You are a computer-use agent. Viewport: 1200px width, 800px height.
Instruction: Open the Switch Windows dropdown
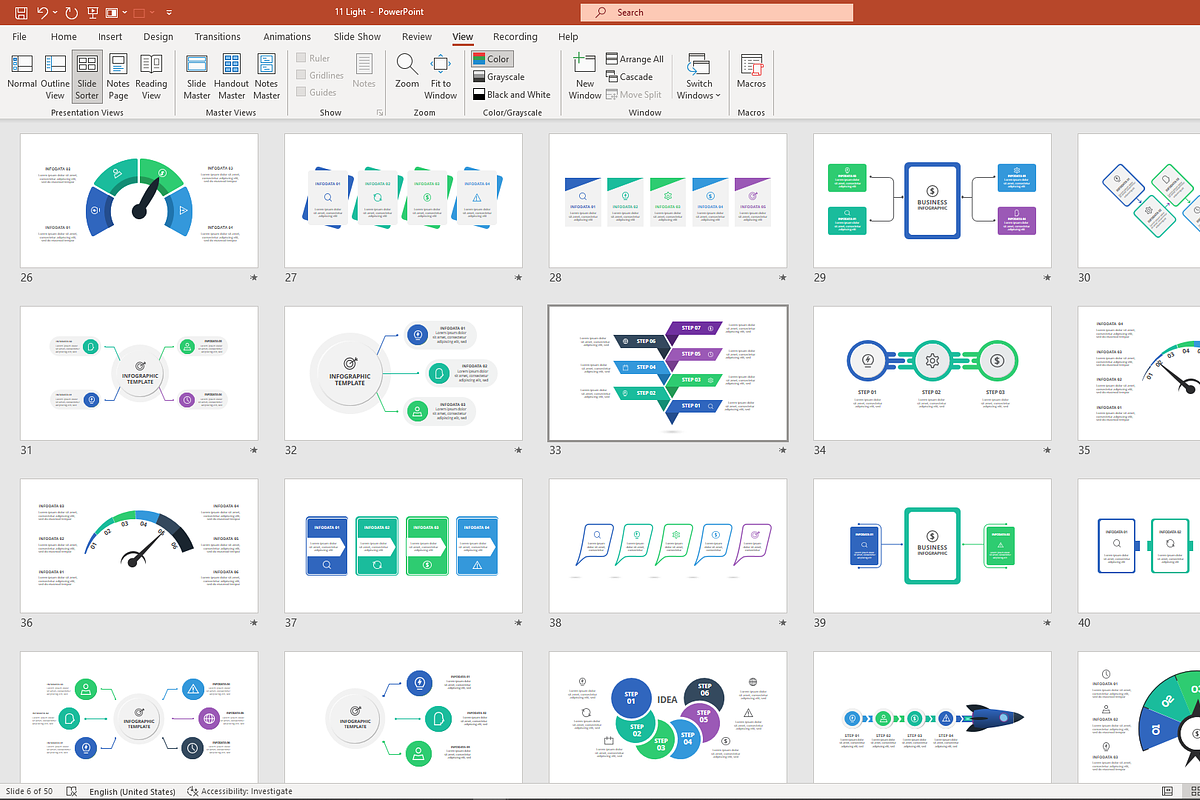pyautogui.click(x=699, y=77)
